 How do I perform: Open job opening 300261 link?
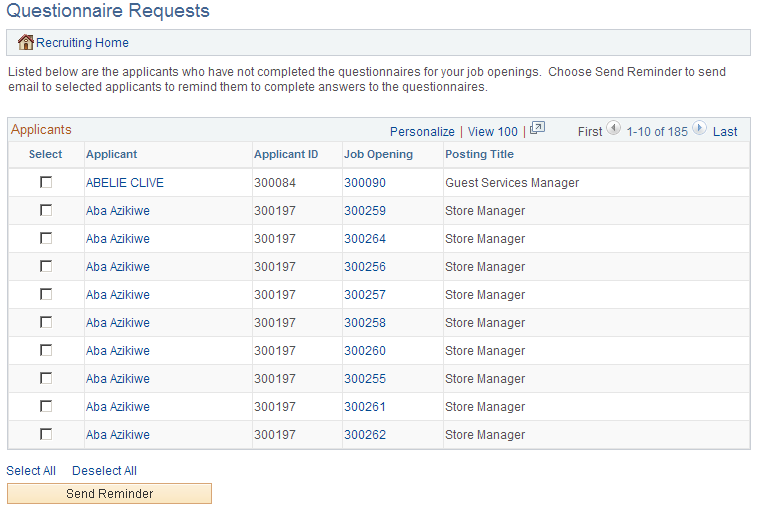[x=365, y=407]
